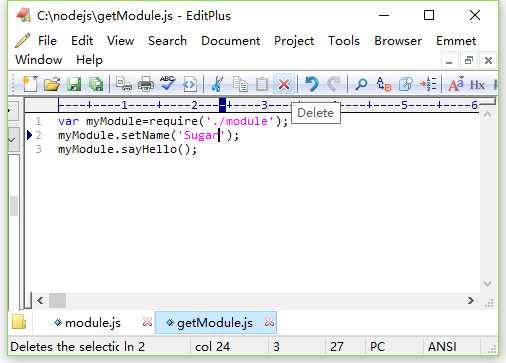Click the Redo arrow icon

(x=334, y=84)
